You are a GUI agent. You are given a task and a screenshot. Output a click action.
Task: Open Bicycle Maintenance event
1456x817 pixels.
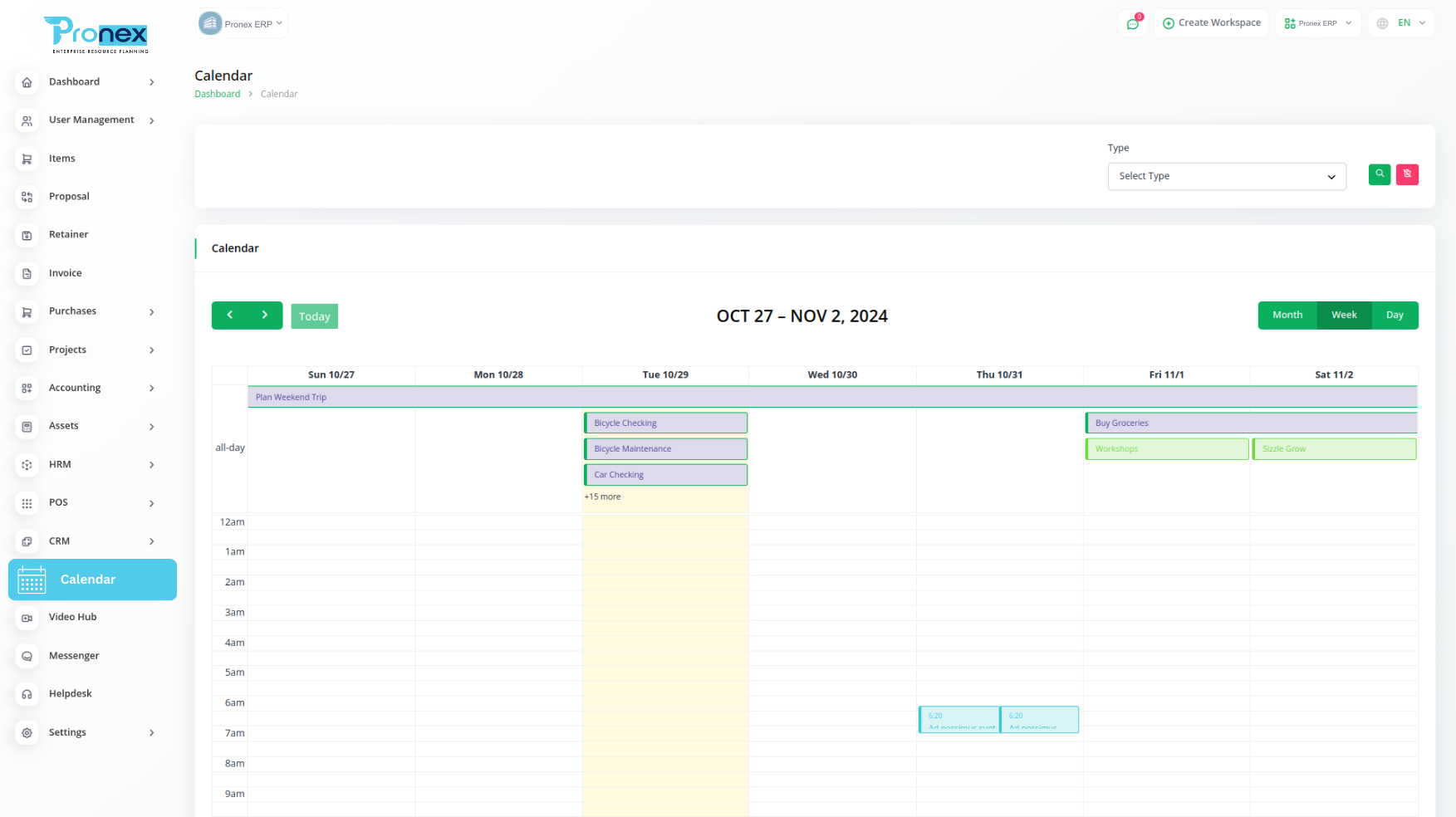point(665,448)
